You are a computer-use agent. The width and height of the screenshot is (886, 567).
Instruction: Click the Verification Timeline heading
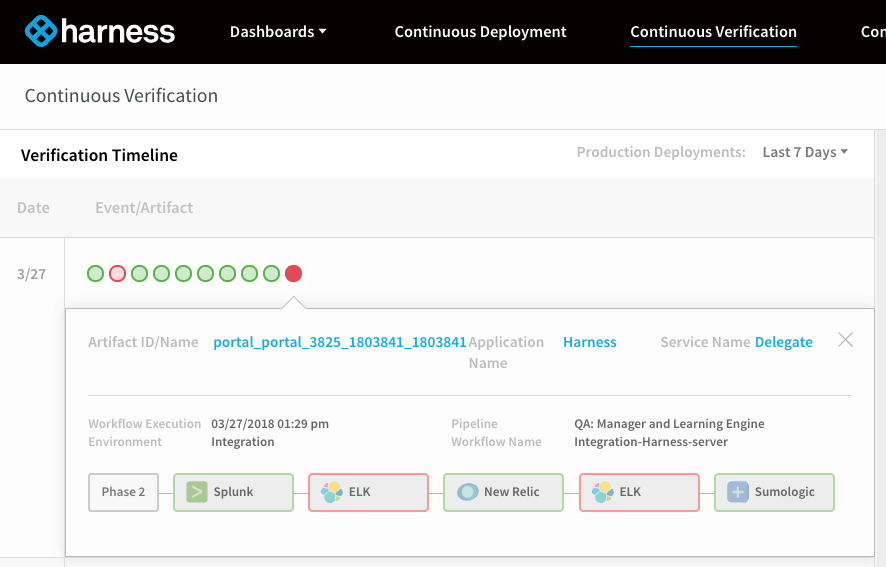pos(99,155)
